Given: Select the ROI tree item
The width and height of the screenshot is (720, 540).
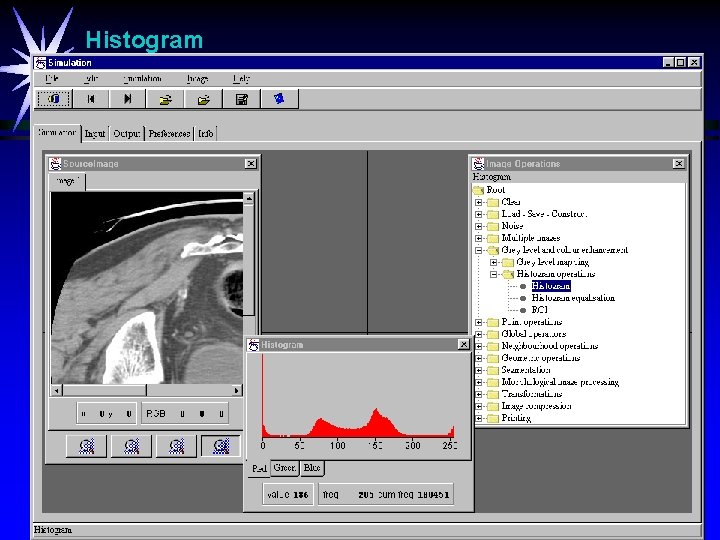Looking at the screenshot, I should point(540,310).
